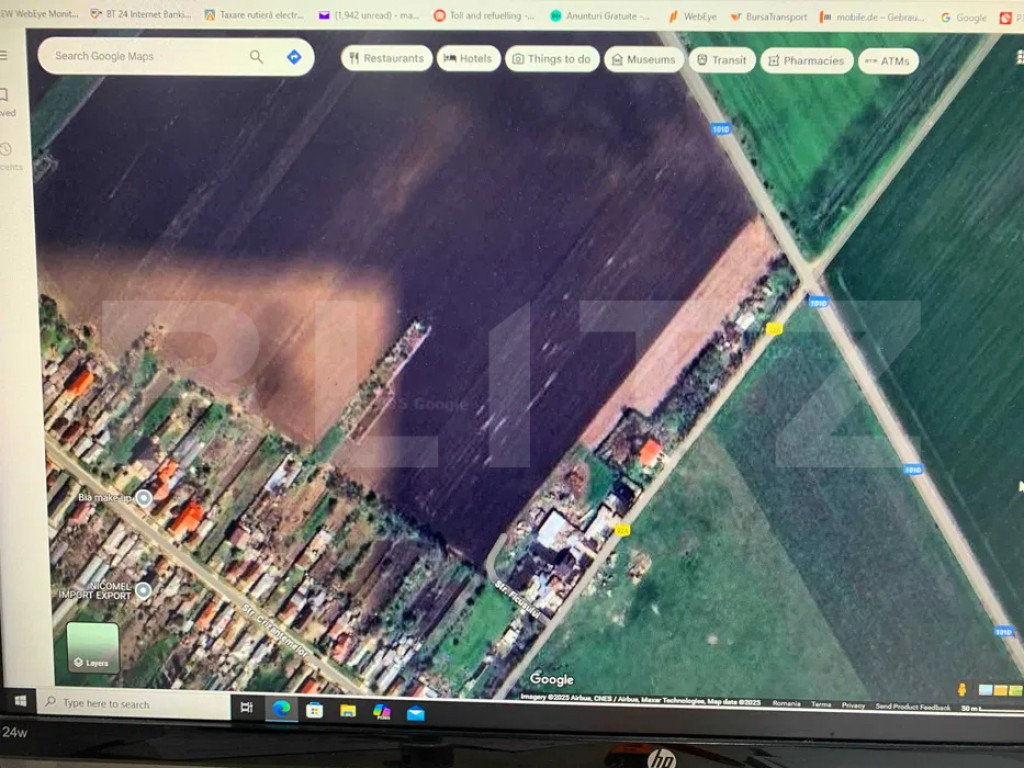Screen dimensions: 1024x768
Task: Open the hamburger menu in Google Maps
Action: point(4,55)
